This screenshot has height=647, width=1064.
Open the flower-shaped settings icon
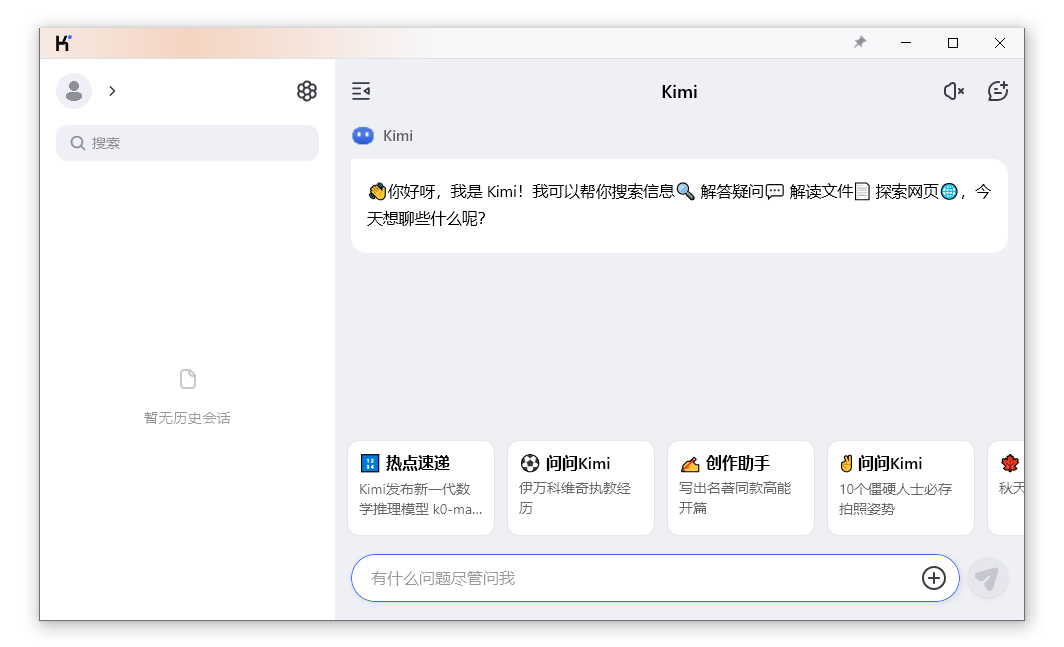tap(307, 91)
